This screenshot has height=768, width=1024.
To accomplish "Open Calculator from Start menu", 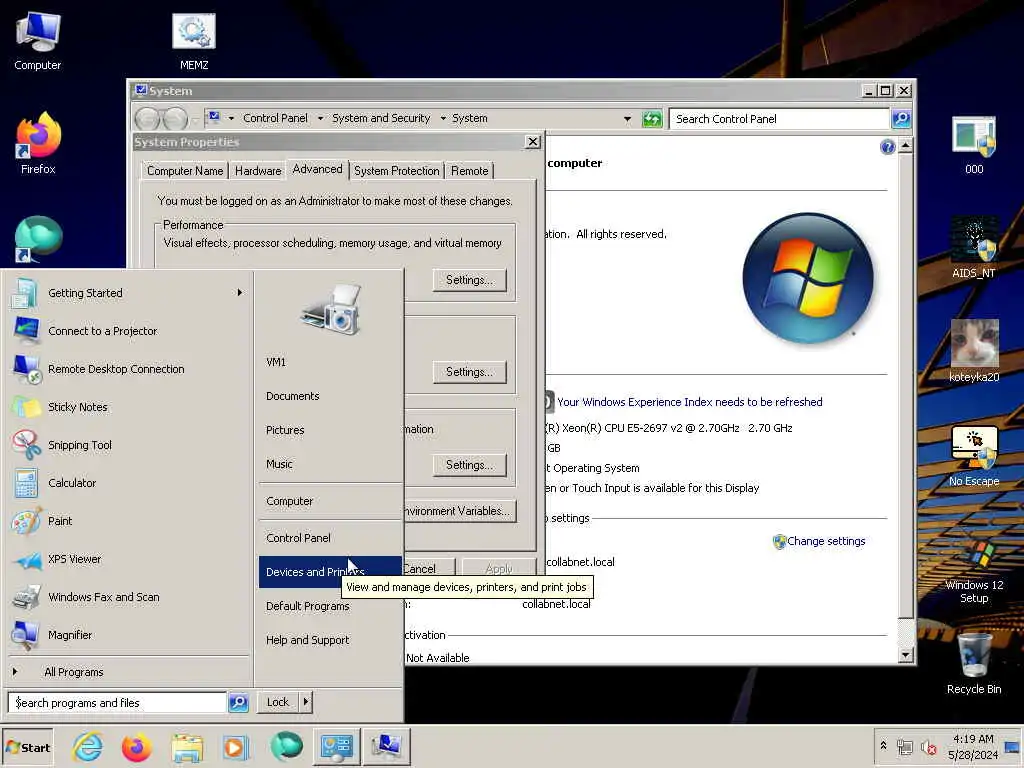I will click(127, 483).
